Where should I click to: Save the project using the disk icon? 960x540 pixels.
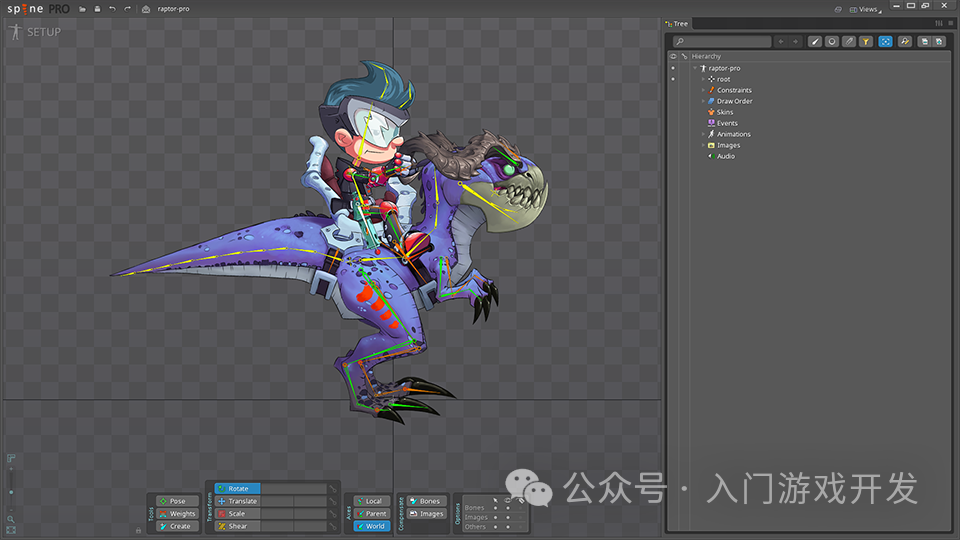pos(97,9)
